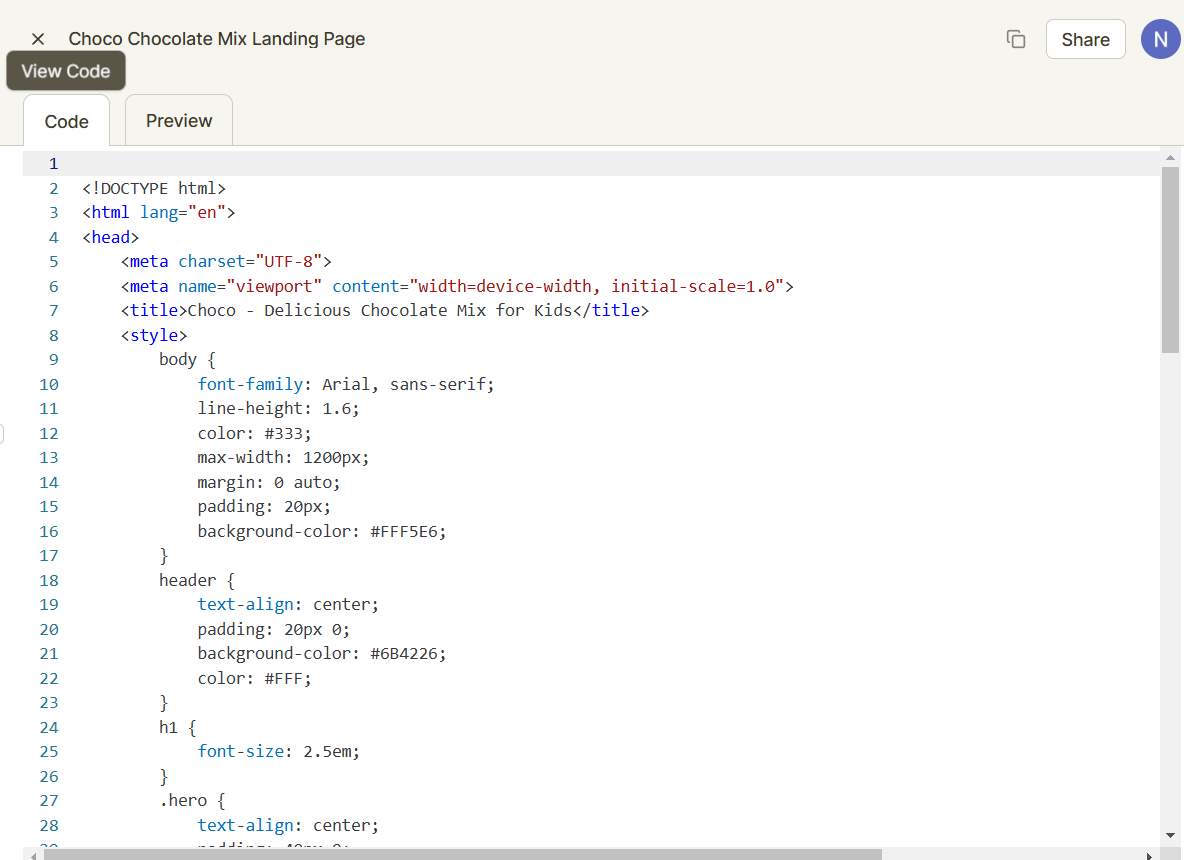1184x860 pixels.
Task: Click the 'font-size: 2.5em;' line
Action: 279,751
